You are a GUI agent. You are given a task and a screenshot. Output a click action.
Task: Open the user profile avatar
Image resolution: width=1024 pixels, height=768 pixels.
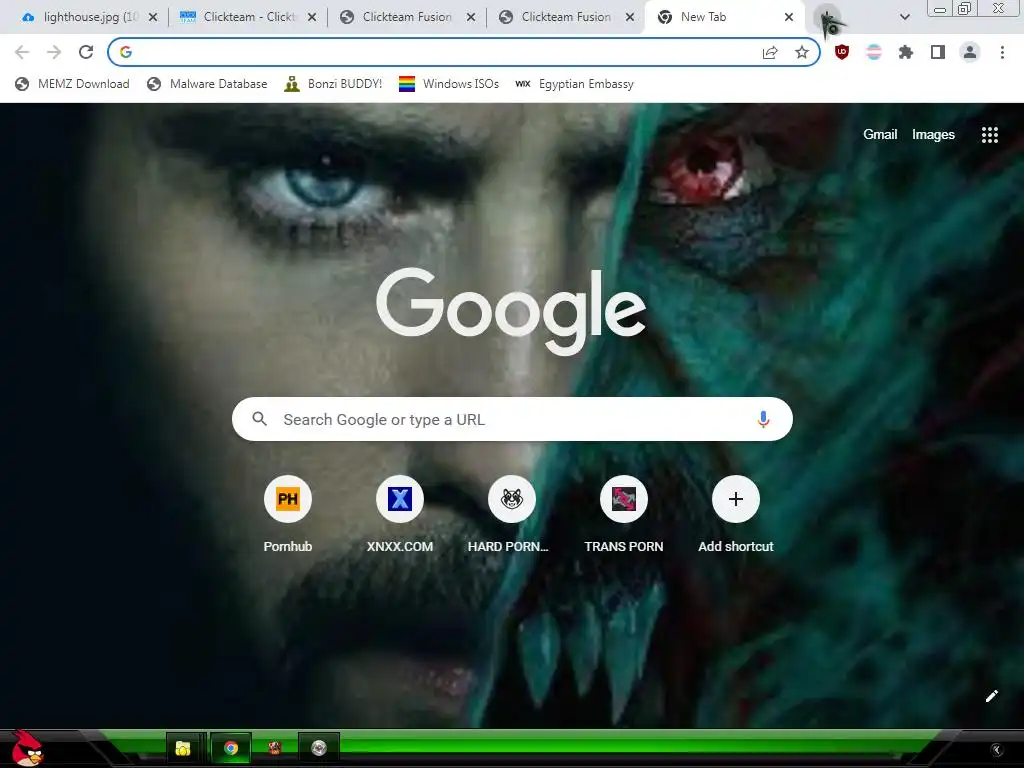[970, 52]
